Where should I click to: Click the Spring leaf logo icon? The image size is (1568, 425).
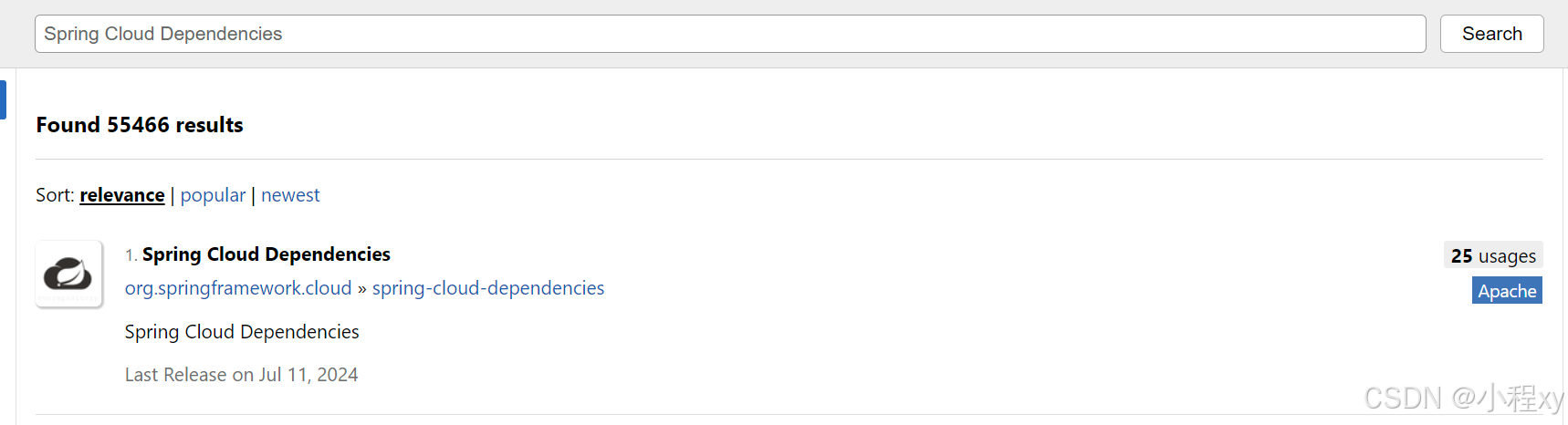click(x=69, y=274)
